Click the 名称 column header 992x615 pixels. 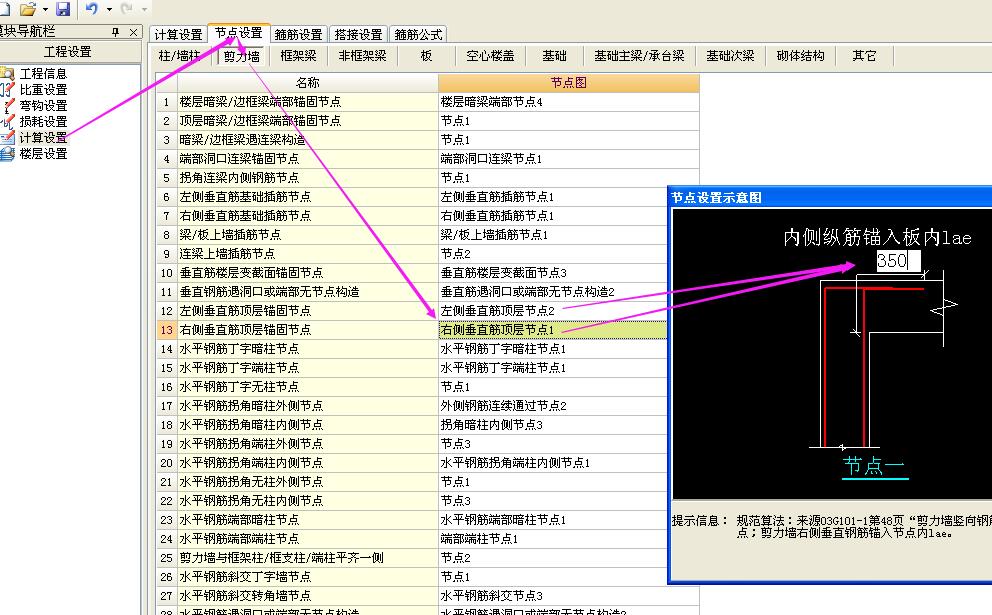pyautogui.click(x=307, y=83)
